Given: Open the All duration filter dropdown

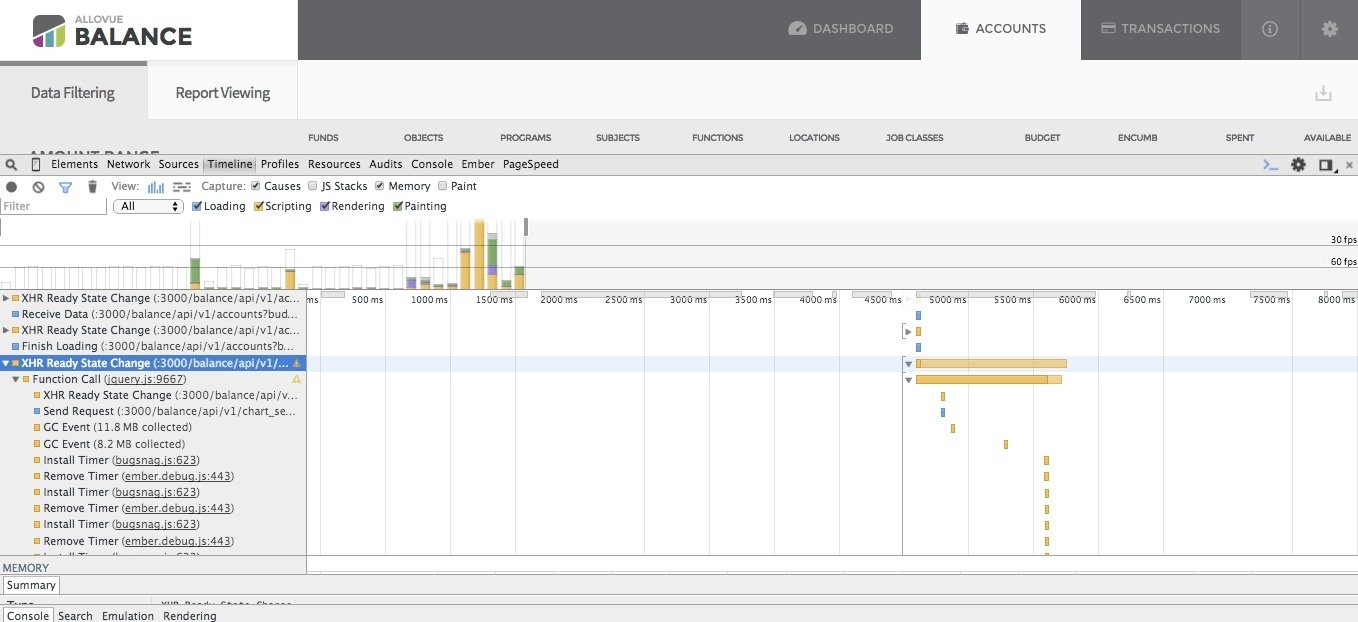Looking at the screenshot, I should 148,206.
